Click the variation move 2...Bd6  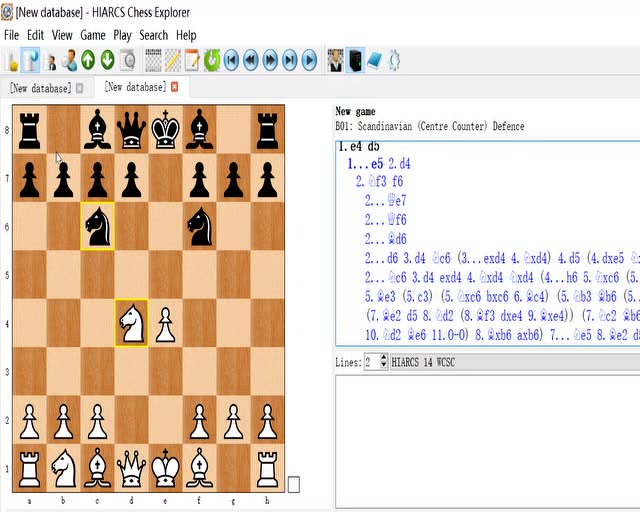385,238
